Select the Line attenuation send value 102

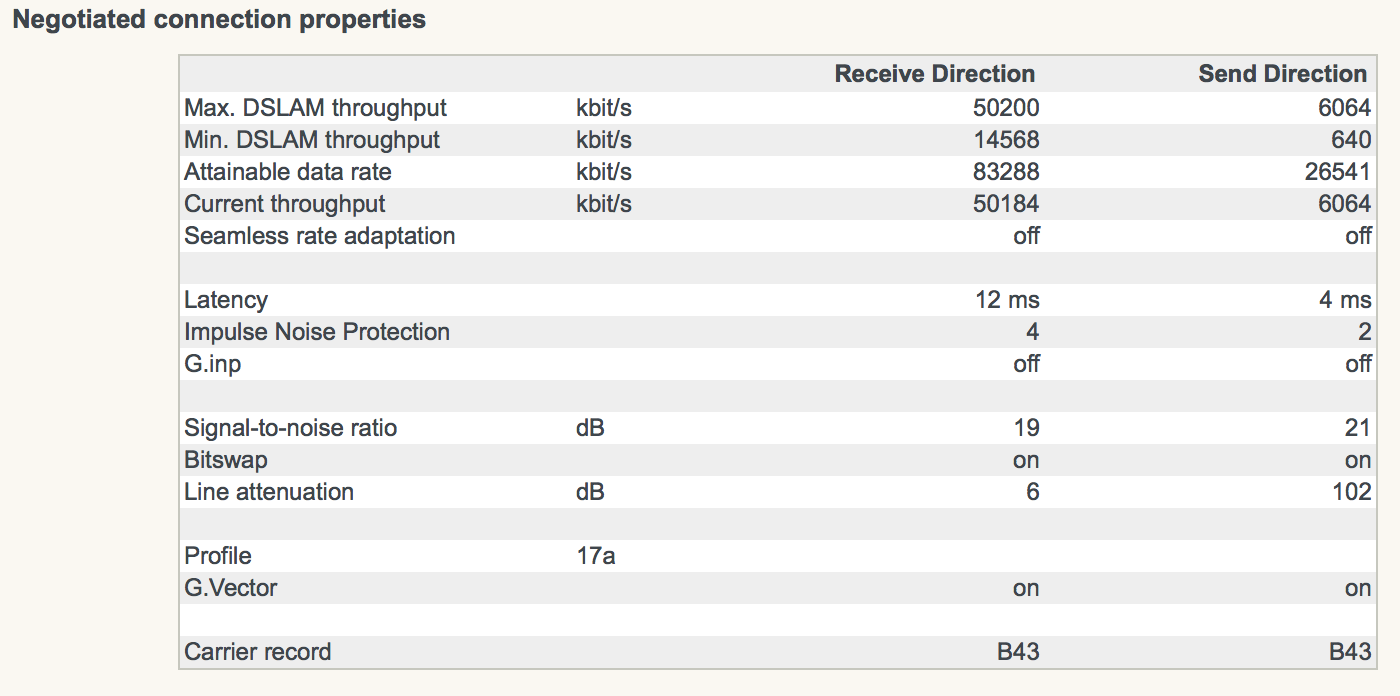point(1351,492)
